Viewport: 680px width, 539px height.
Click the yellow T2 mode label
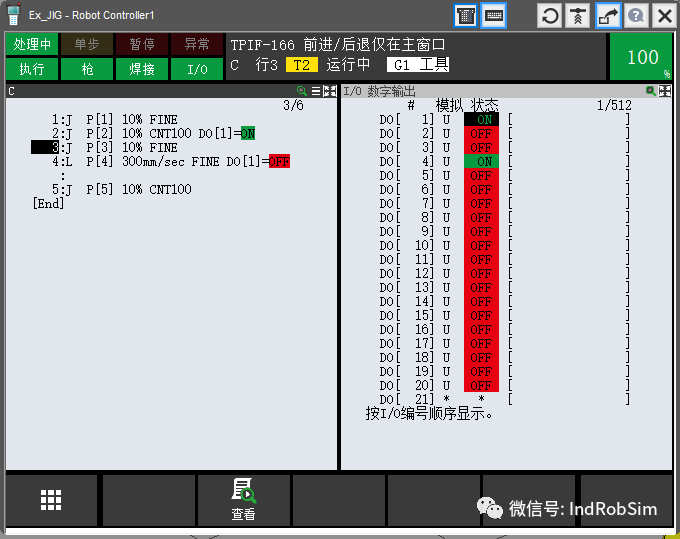(x=301, y=65)
